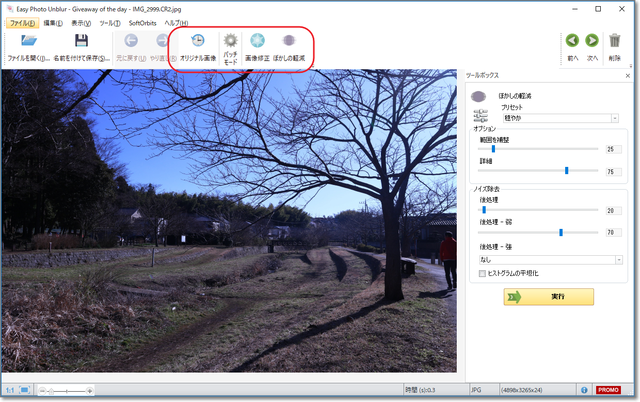Click the red PROMO button
The height and width of the screenshot is (402, 640).
(608, 389)
